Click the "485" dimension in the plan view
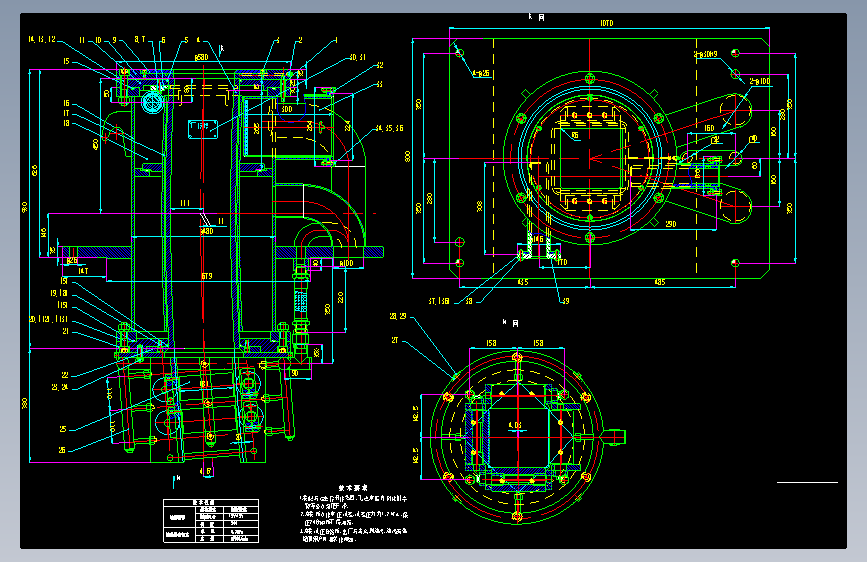This screenshot has width=867, height=562. (x=660, y=282)
